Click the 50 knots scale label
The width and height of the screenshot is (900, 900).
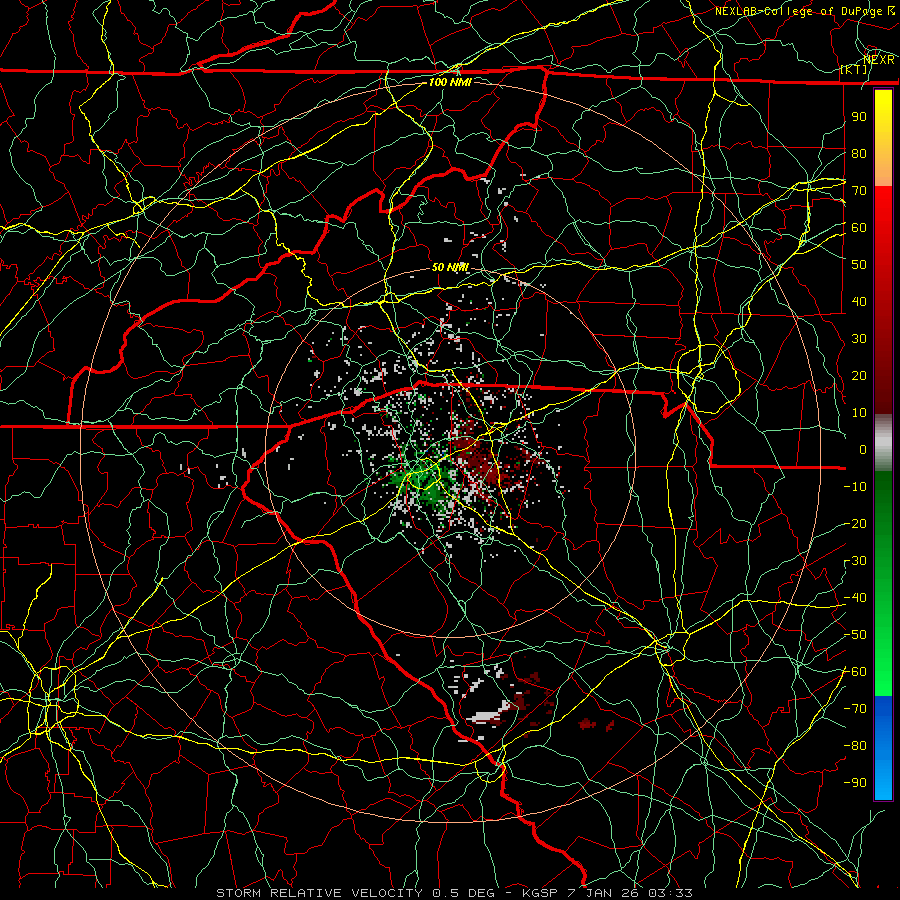pyautogui.click(x=859, y=265)
